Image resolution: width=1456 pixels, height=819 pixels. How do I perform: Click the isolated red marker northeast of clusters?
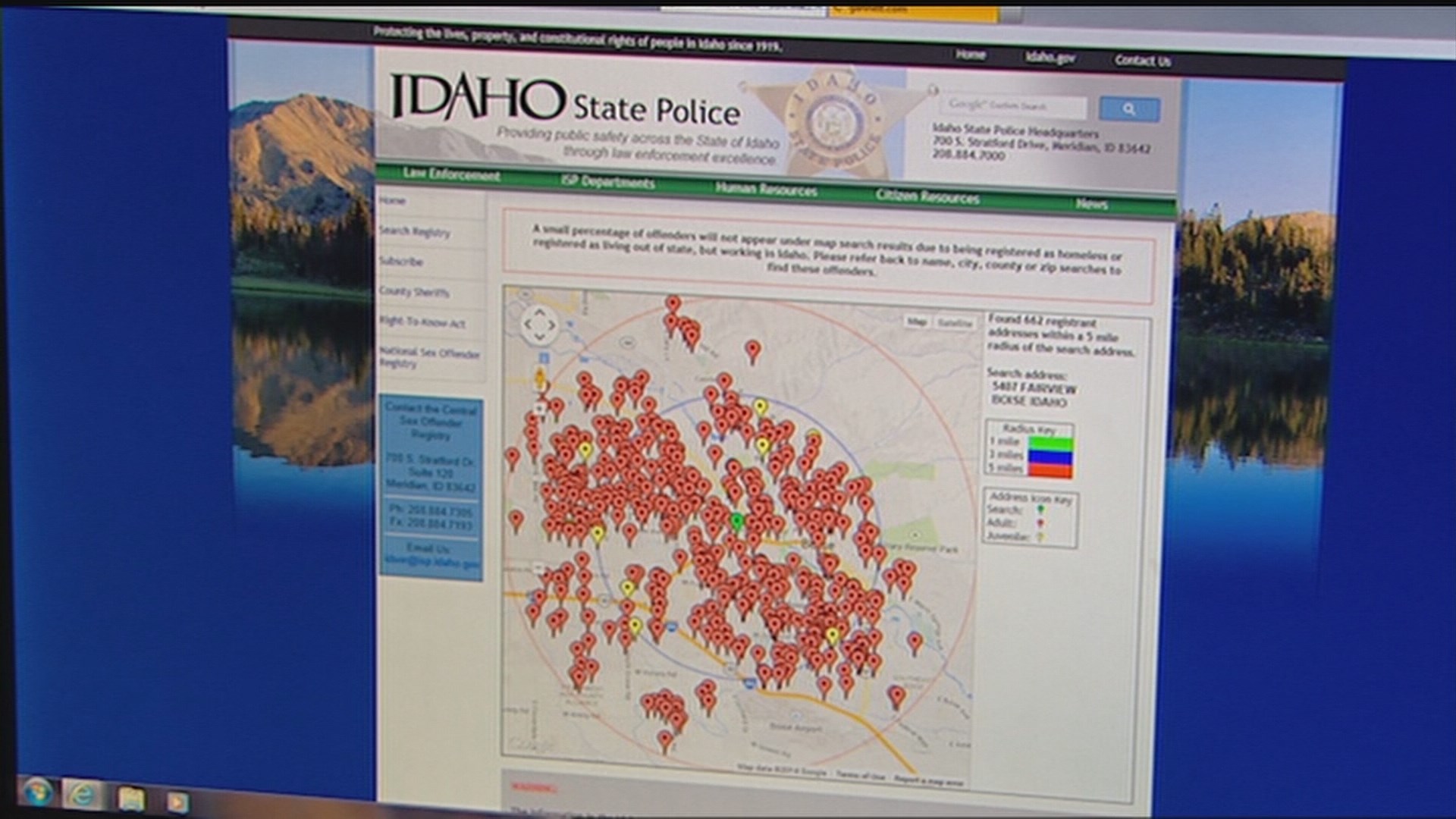752,351
